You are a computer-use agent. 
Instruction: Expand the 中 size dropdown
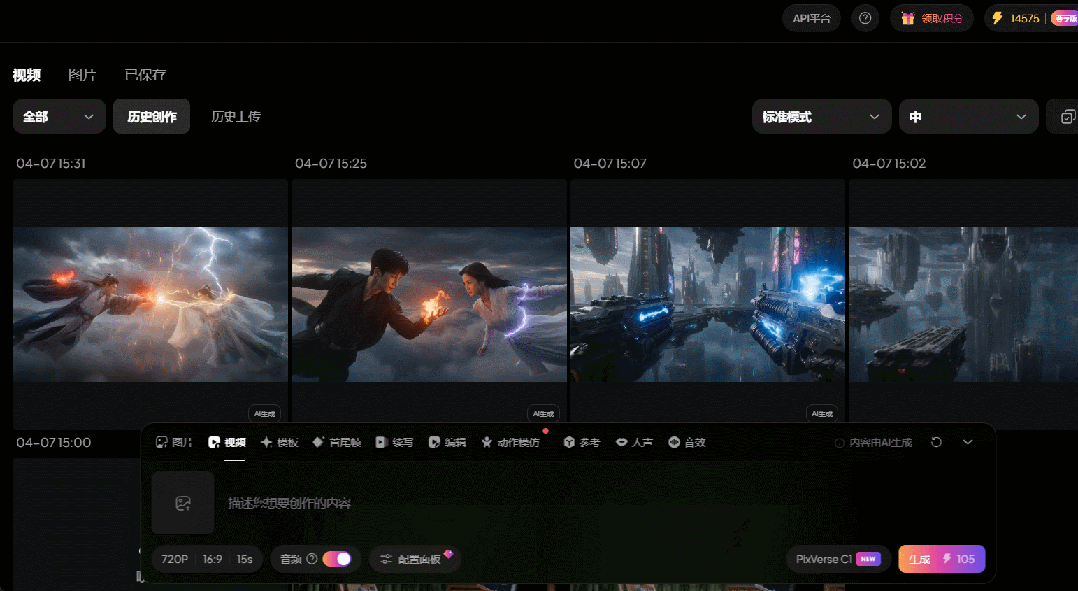pos(969,117)
